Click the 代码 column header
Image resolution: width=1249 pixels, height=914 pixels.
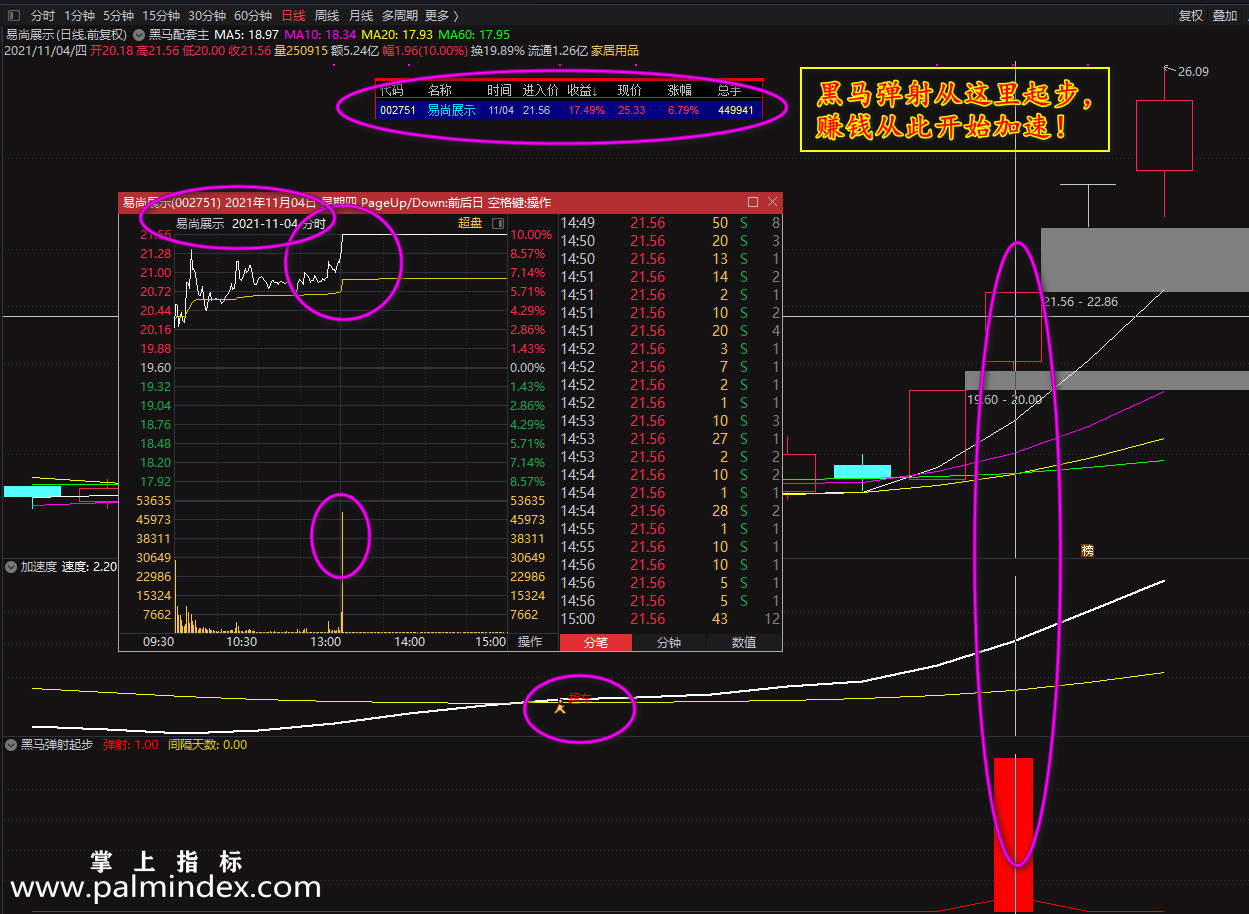tap(392, 90)
